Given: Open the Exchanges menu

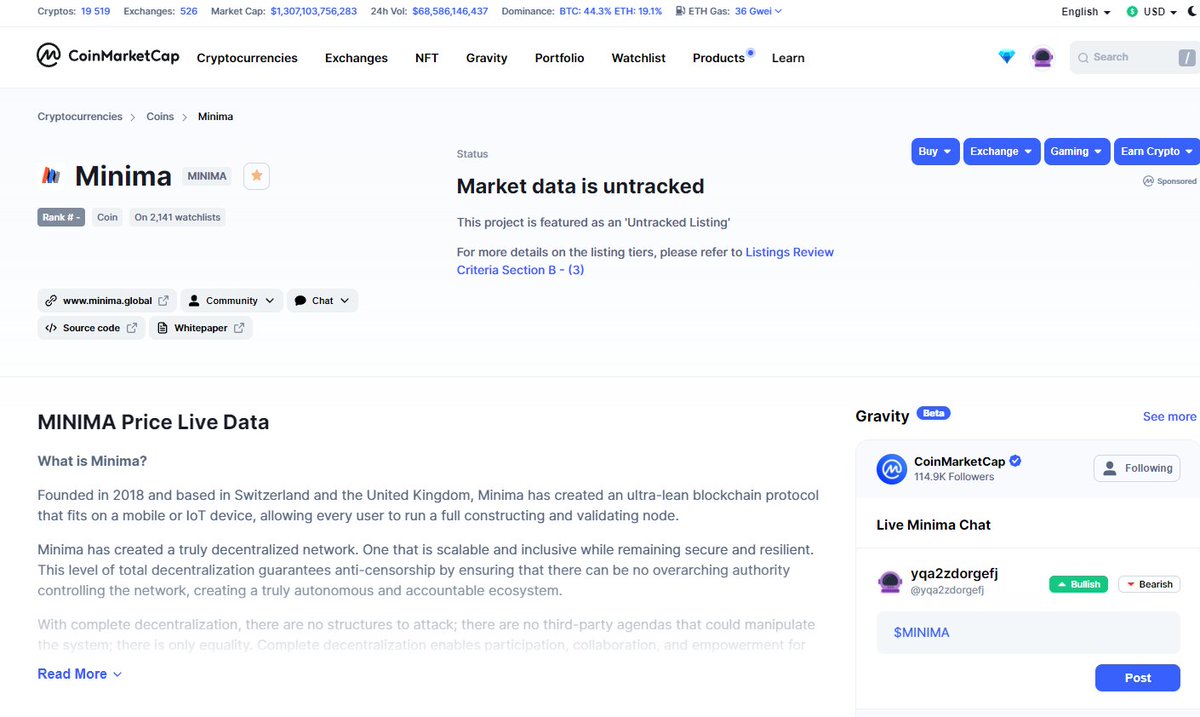Looking at the screenshot, I should click(356, 58).
